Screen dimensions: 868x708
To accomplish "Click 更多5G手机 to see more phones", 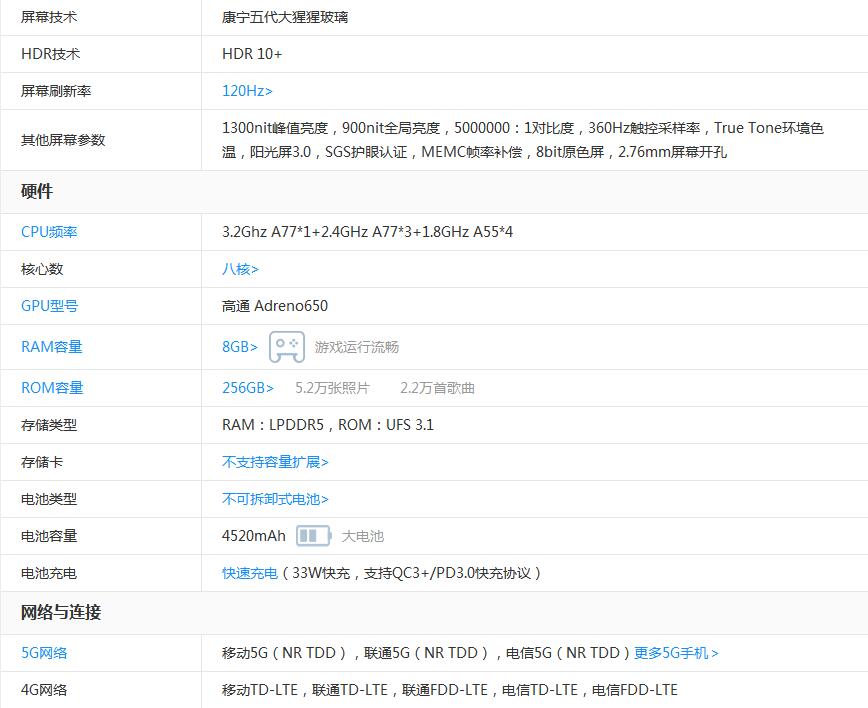I will click(x=676, y=653).
